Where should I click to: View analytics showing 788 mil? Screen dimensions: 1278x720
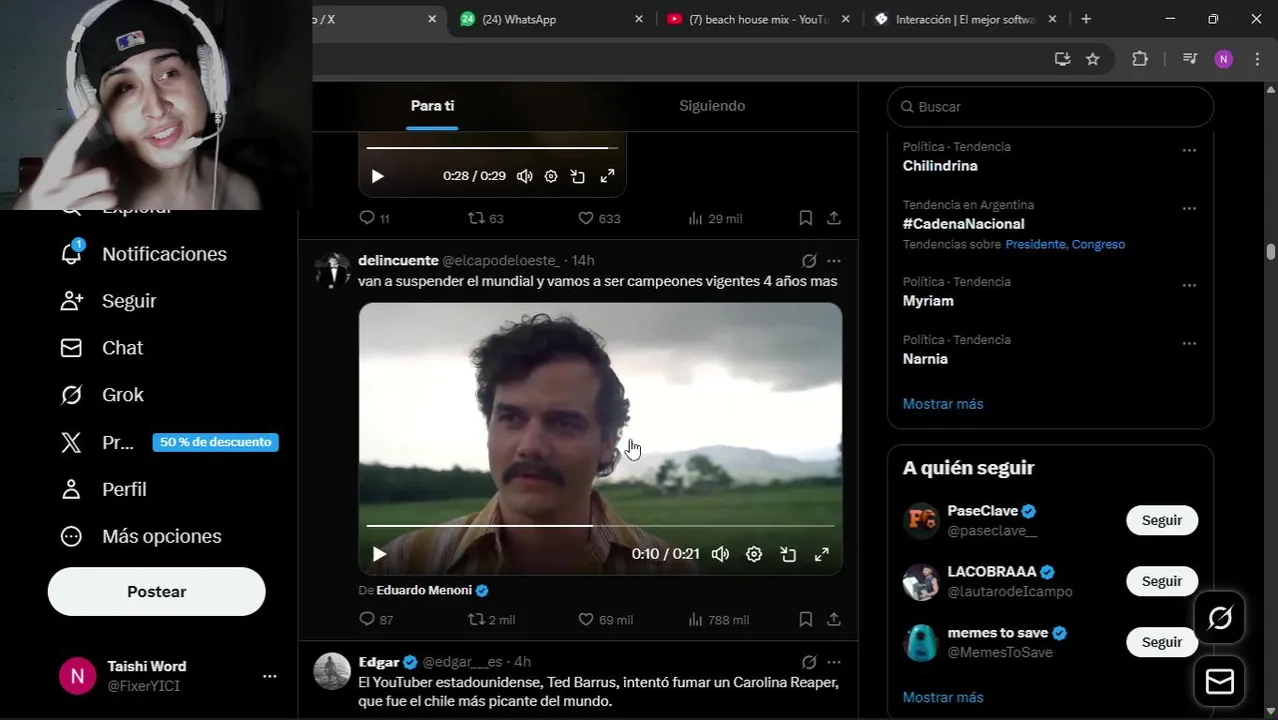pos(719,620)
